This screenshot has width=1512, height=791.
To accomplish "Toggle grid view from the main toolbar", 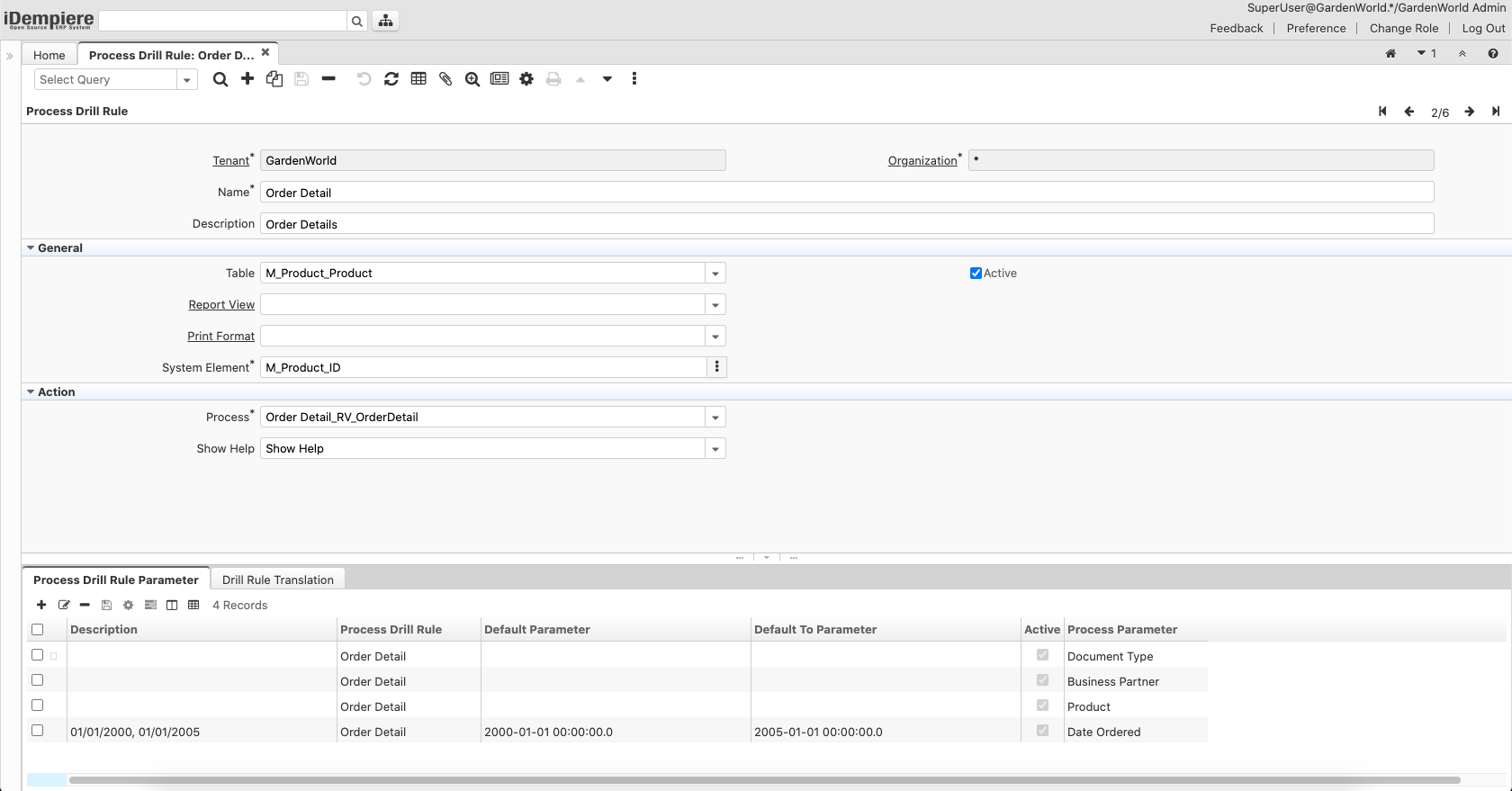I will 418,79.
